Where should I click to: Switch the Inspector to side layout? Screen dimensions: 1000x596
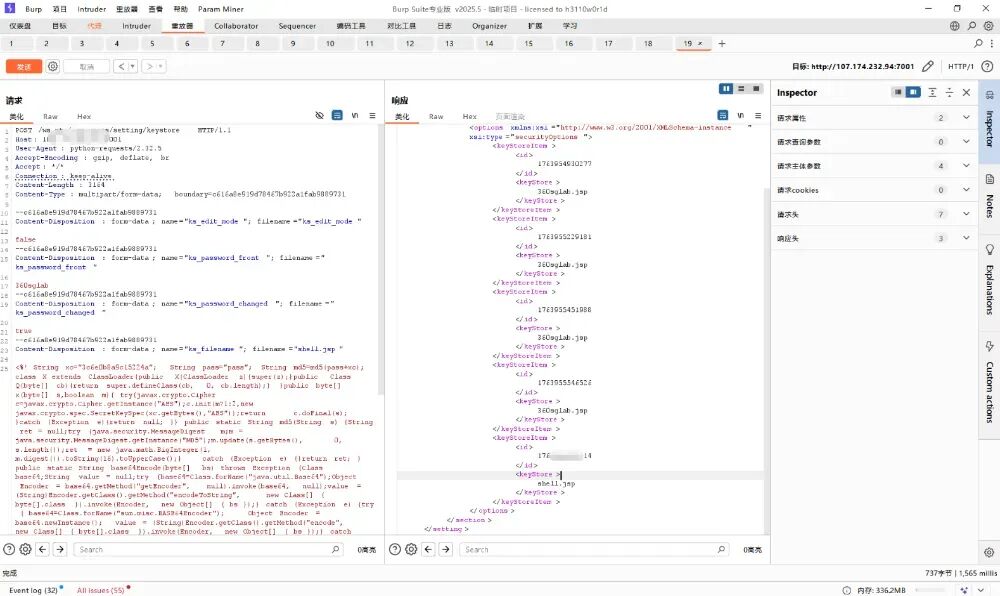click(x=913, y=92)
